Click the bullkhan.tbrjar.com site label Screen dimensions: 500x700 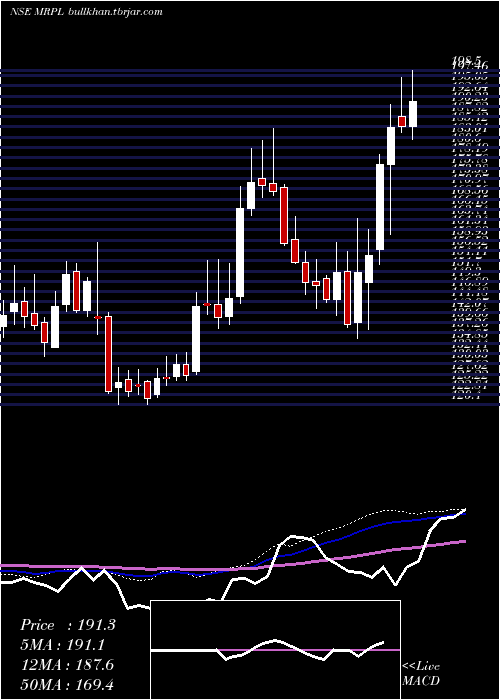click(x=116, y=12)
